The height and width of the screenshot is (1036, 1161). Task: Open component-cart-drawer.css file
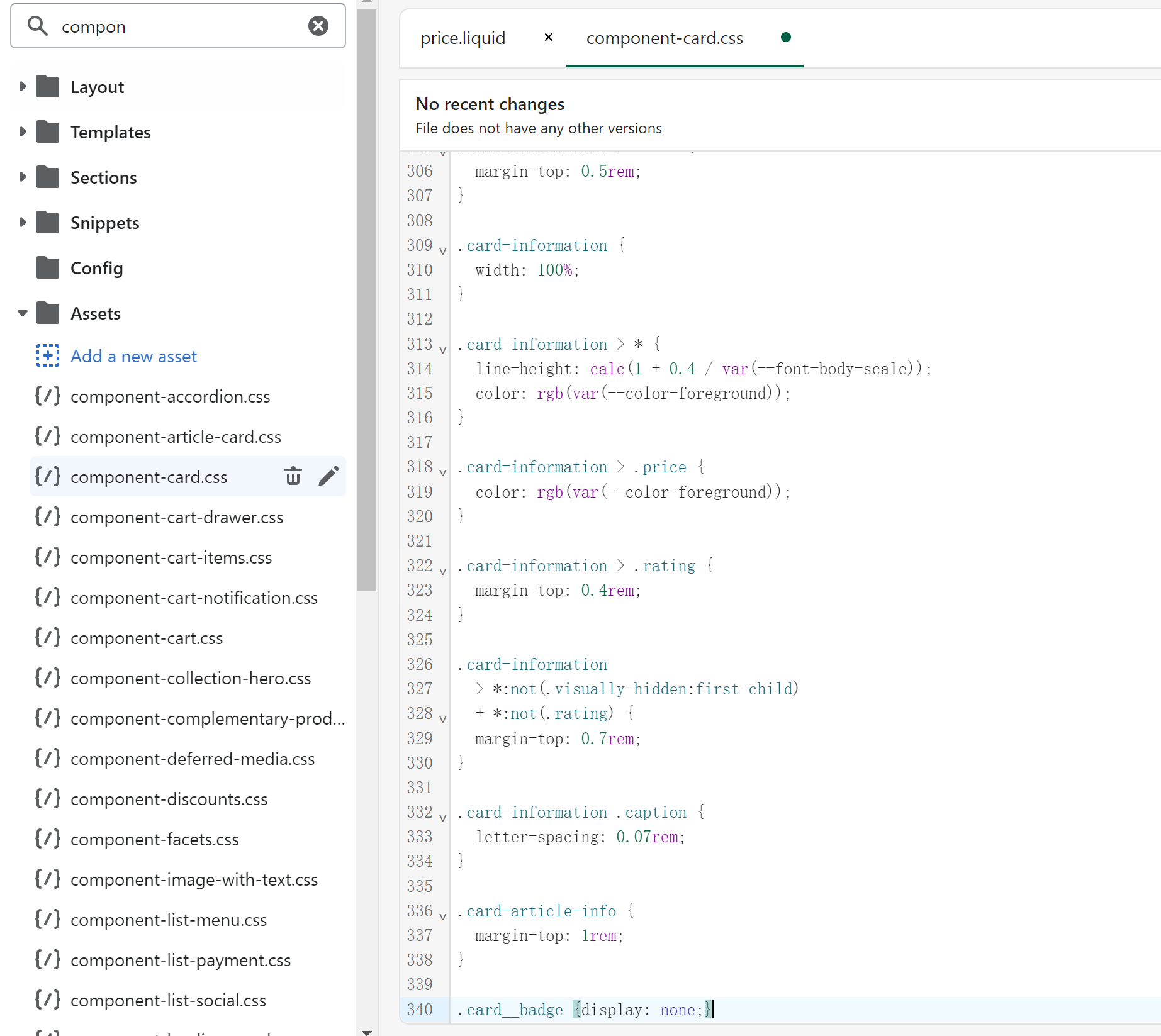pyautogui.click(x=177, y=518)
